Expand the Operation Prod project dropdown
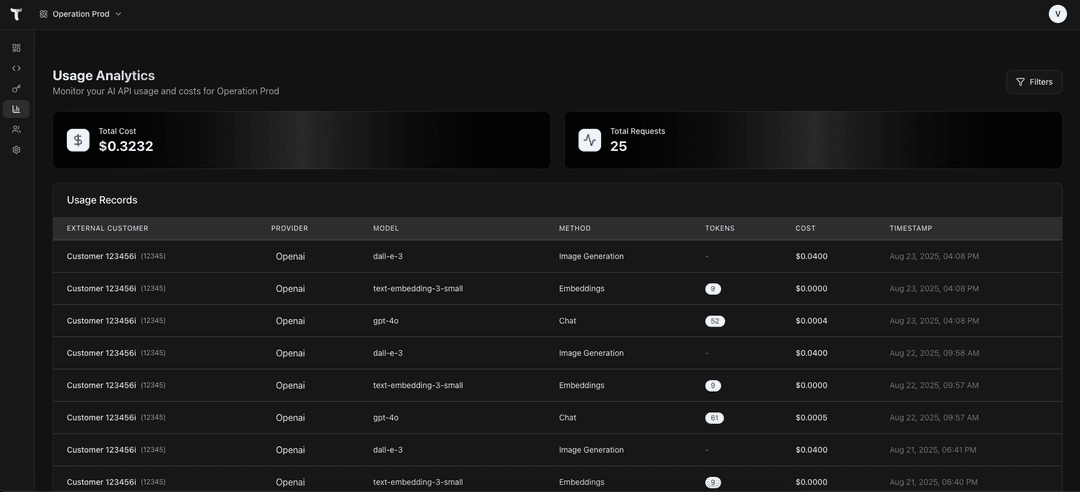The width and height of the screenshot is (1080, 492). (80, 14)
